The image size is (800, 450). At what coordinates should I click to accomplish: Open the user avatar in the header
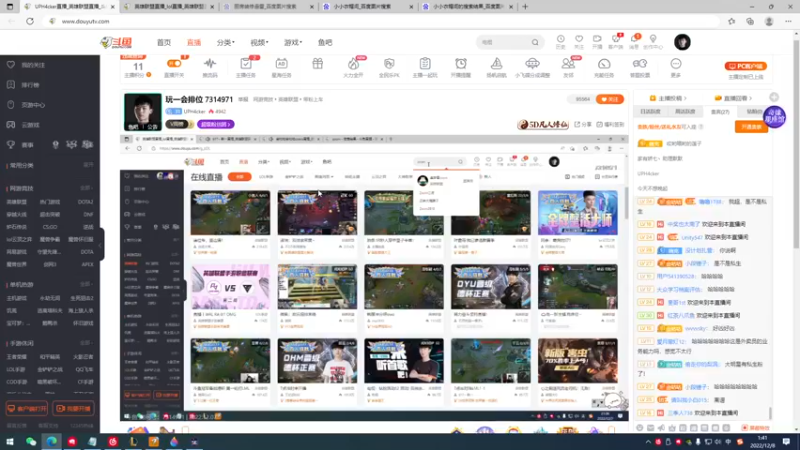click(682, 42)
